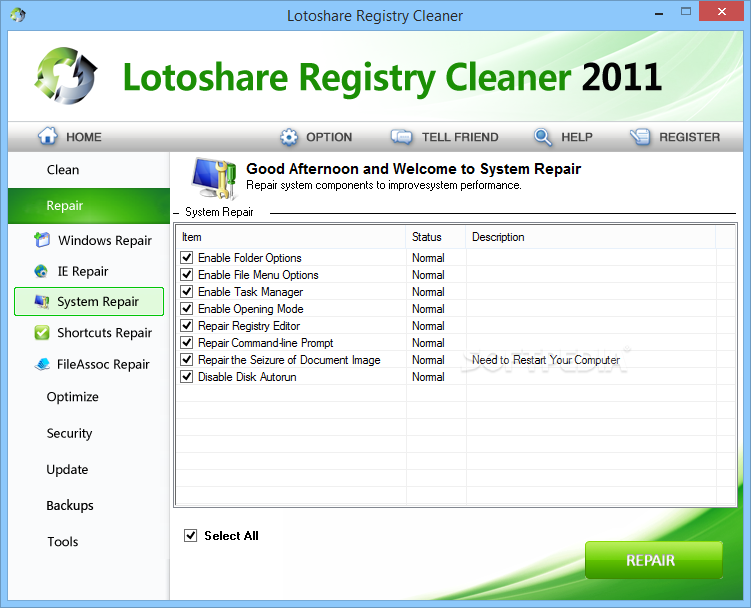
Task: Open HELP from toolbar
Action: (x=563, y=137)
